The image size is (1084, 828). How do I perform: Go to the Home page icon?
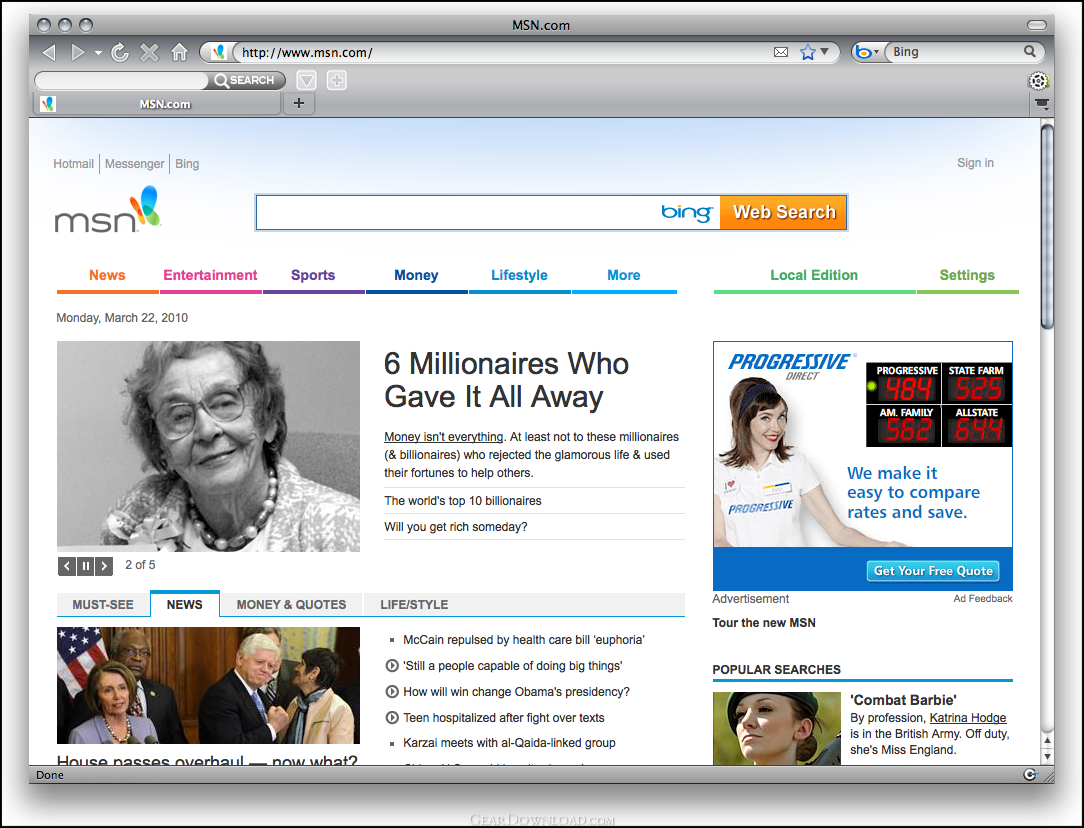pos(180,53)
